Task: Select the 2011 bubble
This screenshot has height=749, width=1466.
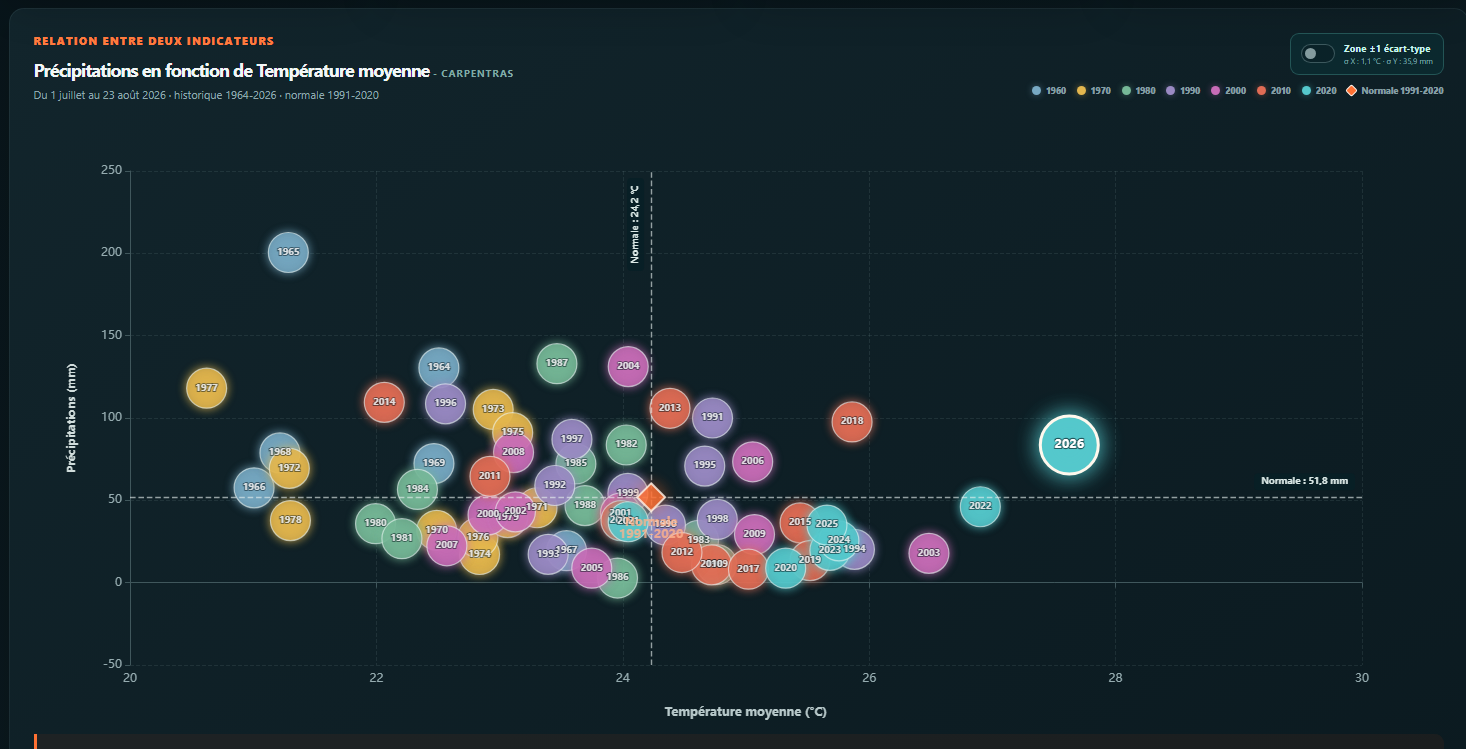Action: tap(490, 476)
